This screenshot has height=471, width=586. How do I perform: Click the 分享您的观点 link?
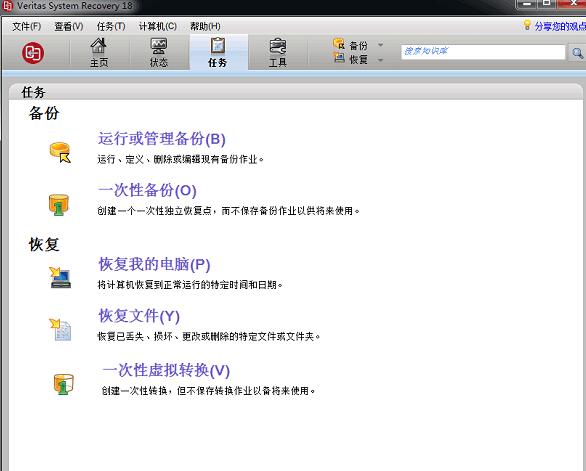560,26
